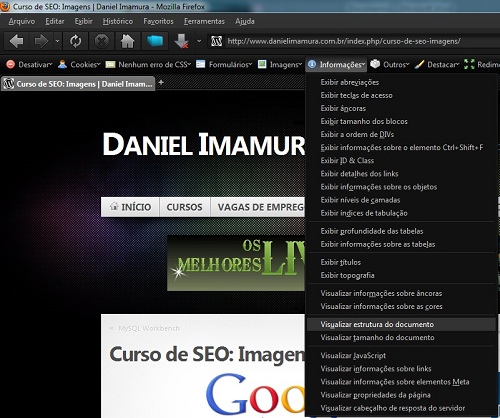This screenshot has width=500, height=418.
Task: Go to the Home page icon
Action: pos(127,41)
